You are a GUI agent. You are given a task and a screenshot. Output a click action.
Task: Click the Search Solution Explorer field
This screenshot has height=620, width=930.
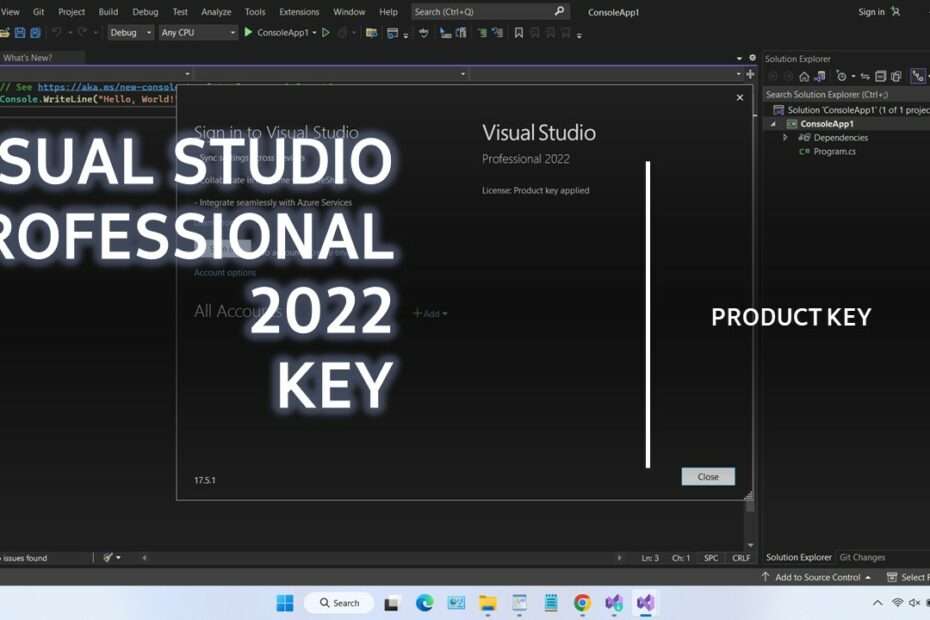840,95
